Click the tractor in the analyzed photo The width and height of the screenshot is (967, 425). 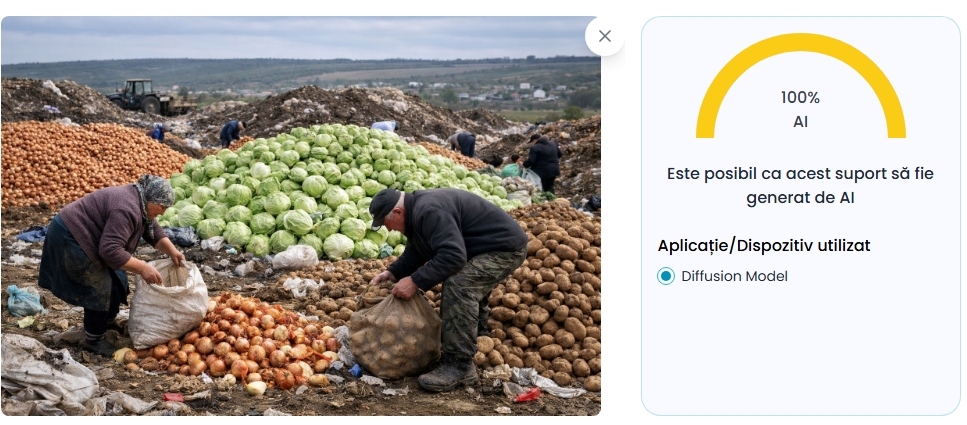146,97
